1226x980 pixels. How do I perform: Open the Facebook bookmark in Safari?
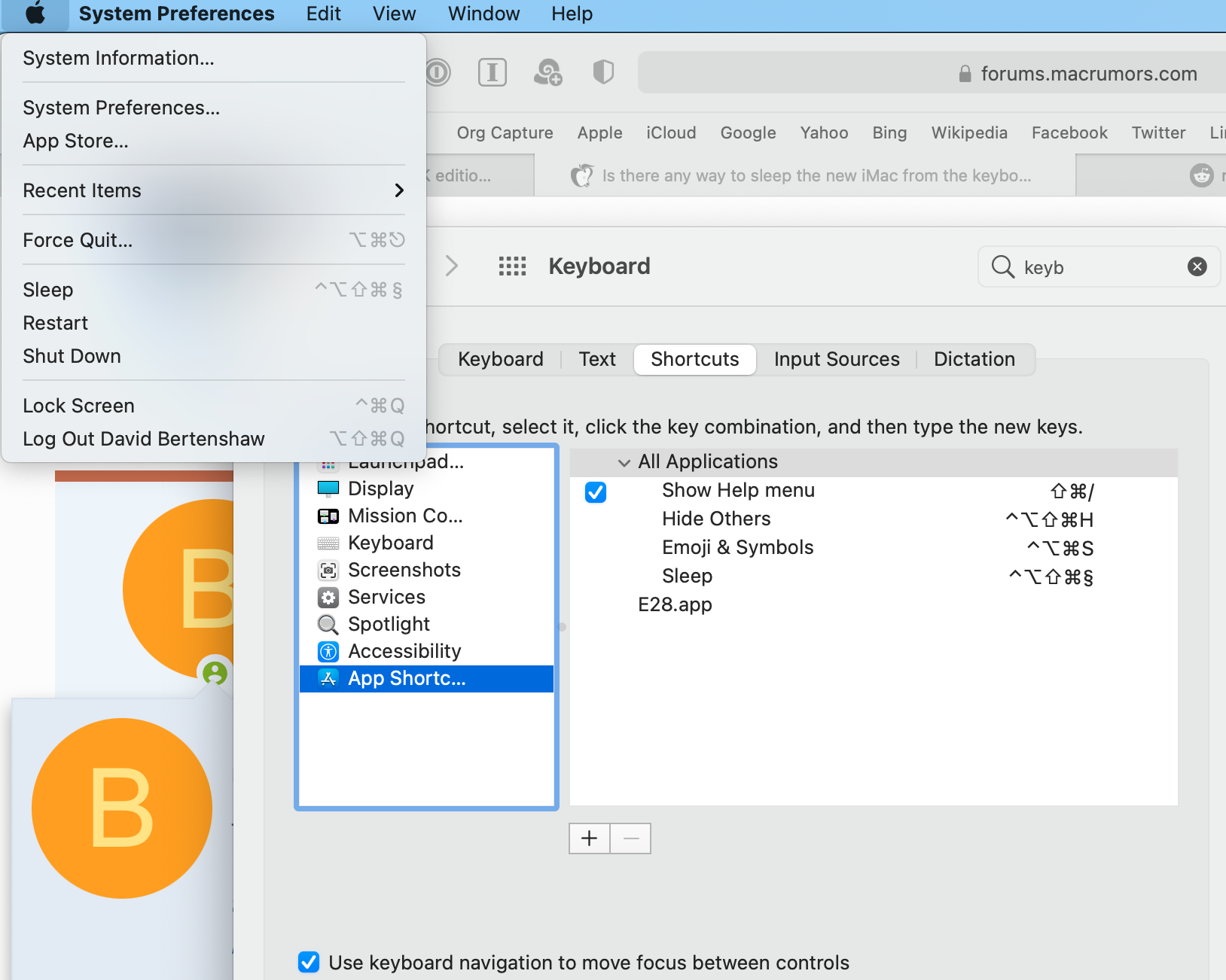click(x=1069, y=132)
